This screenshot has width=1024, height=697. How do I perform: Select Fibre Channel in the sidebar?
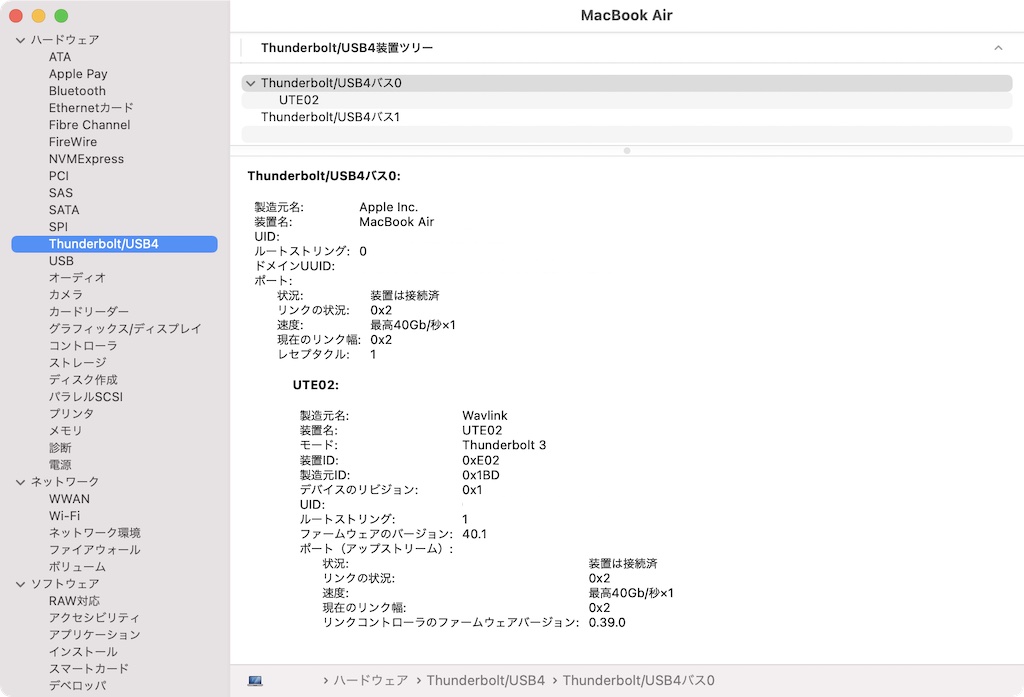tap(89, 125)
